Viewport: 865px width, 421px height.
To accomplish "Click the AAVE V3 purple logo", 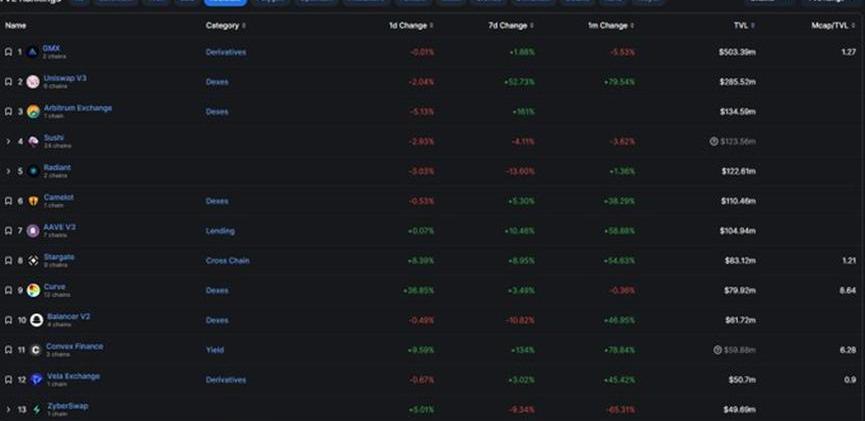I will tap(33, 231).
